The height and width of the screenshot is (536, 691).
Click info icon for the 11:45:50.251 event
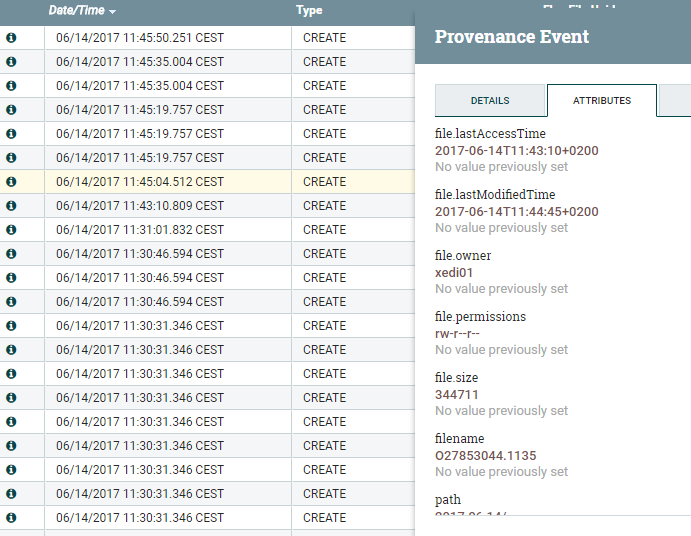point(12,37)
